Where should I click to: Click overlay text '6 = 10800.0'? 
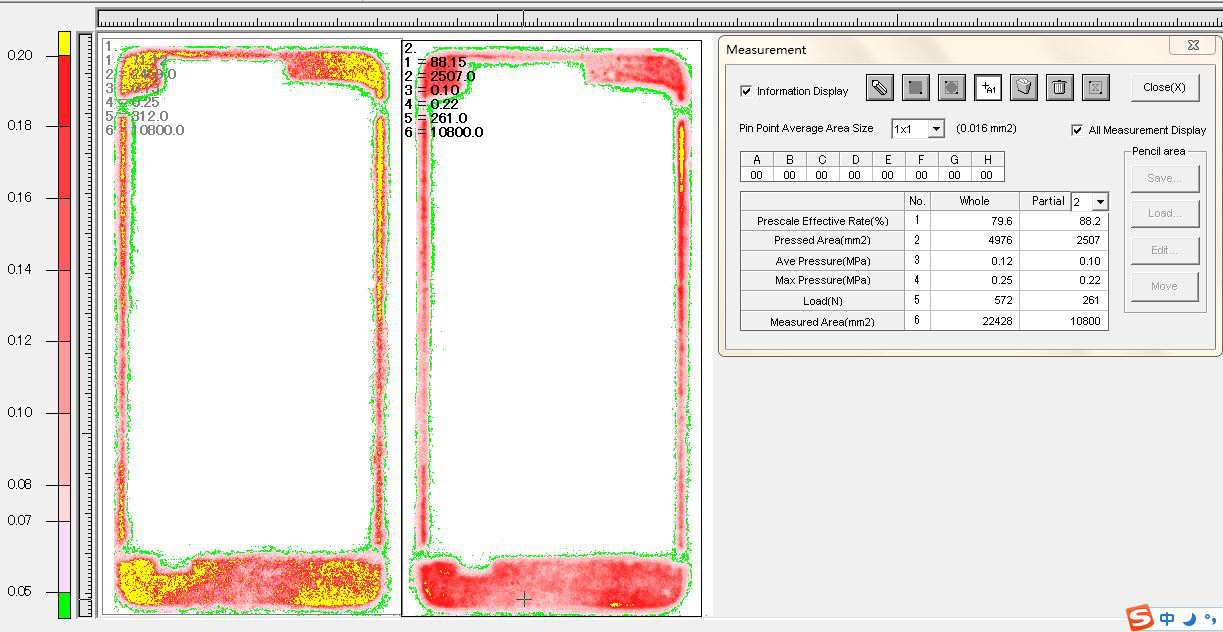pyautogui.click(x=443, y=132)
